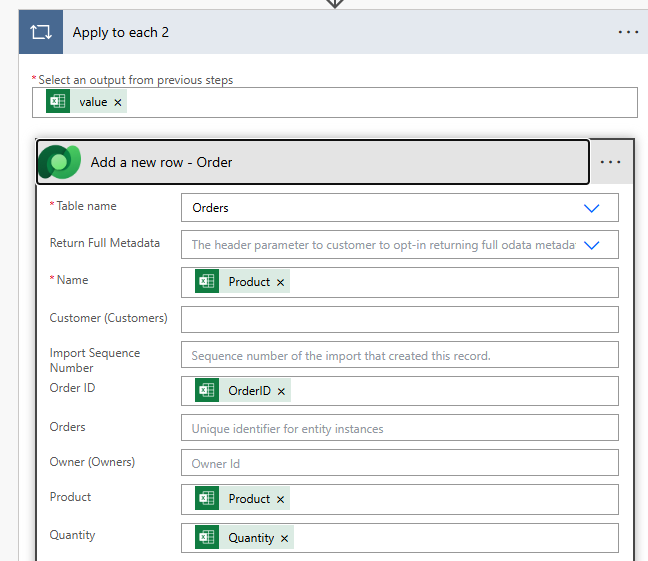Open the Apply to each 2 ellipsis menu
Viewport: 648px width, 561px height.
628,32
